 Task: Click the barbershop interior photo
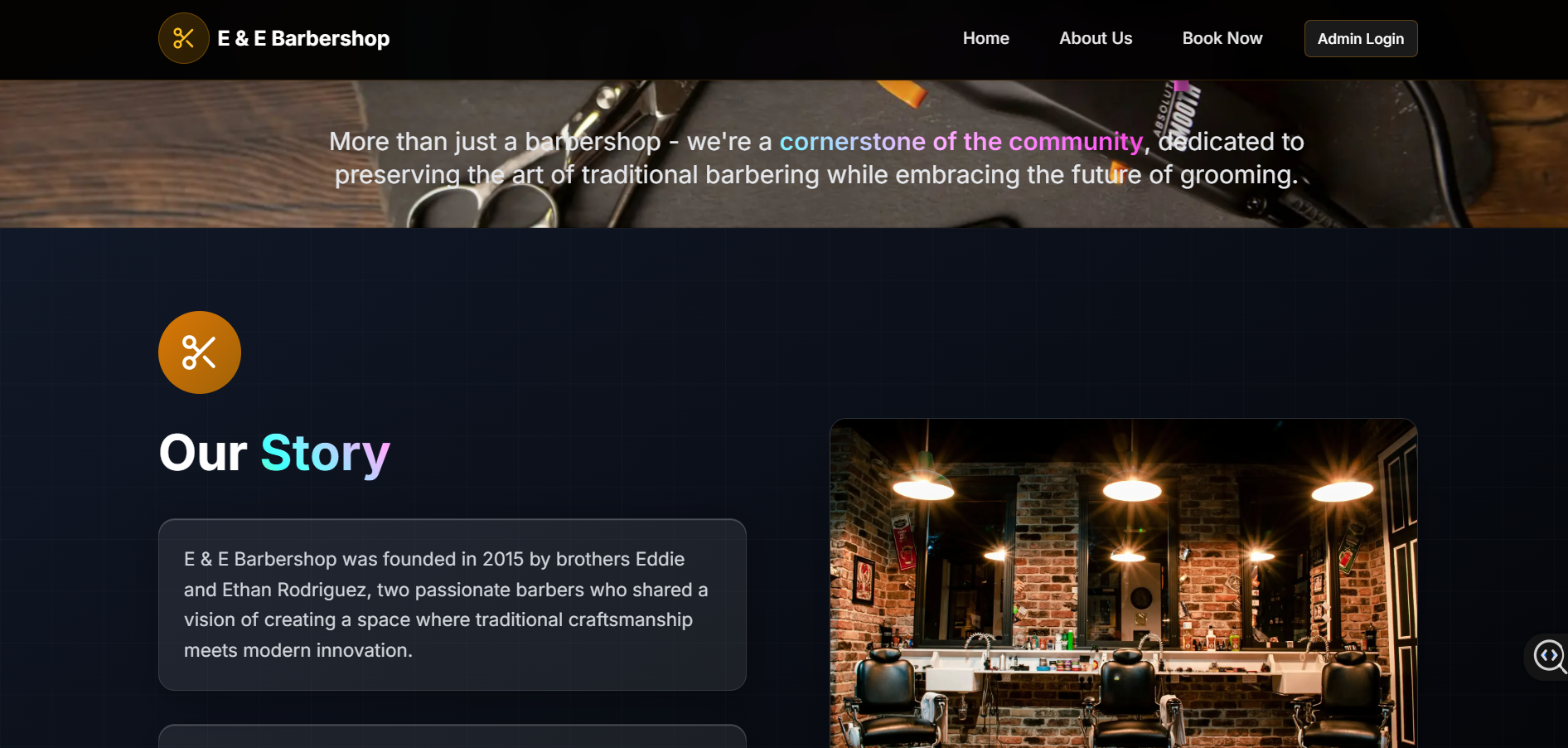(1124, 584)
